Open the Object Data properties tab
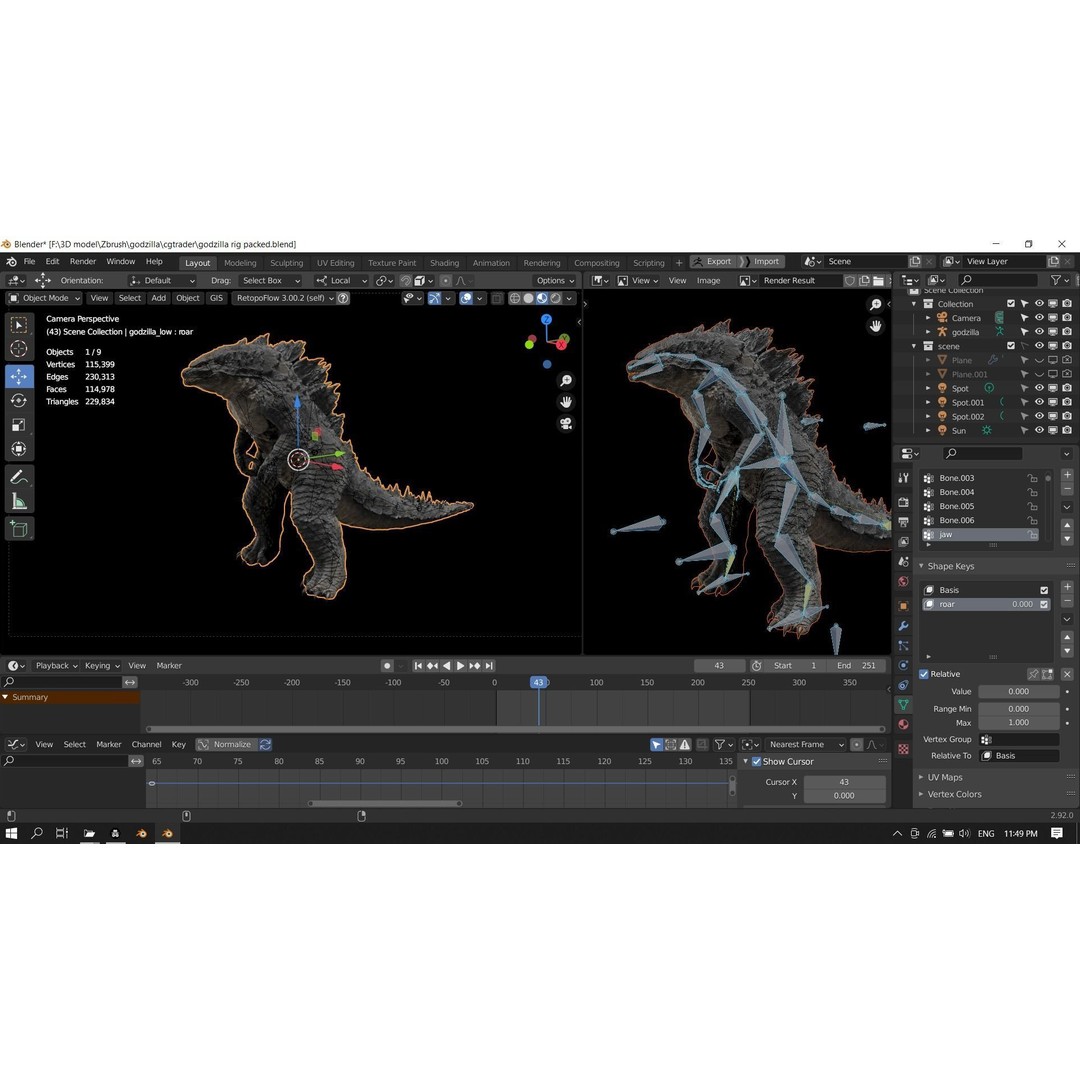The height and width of the screenshot is (1080, 1080). [903, 705]
